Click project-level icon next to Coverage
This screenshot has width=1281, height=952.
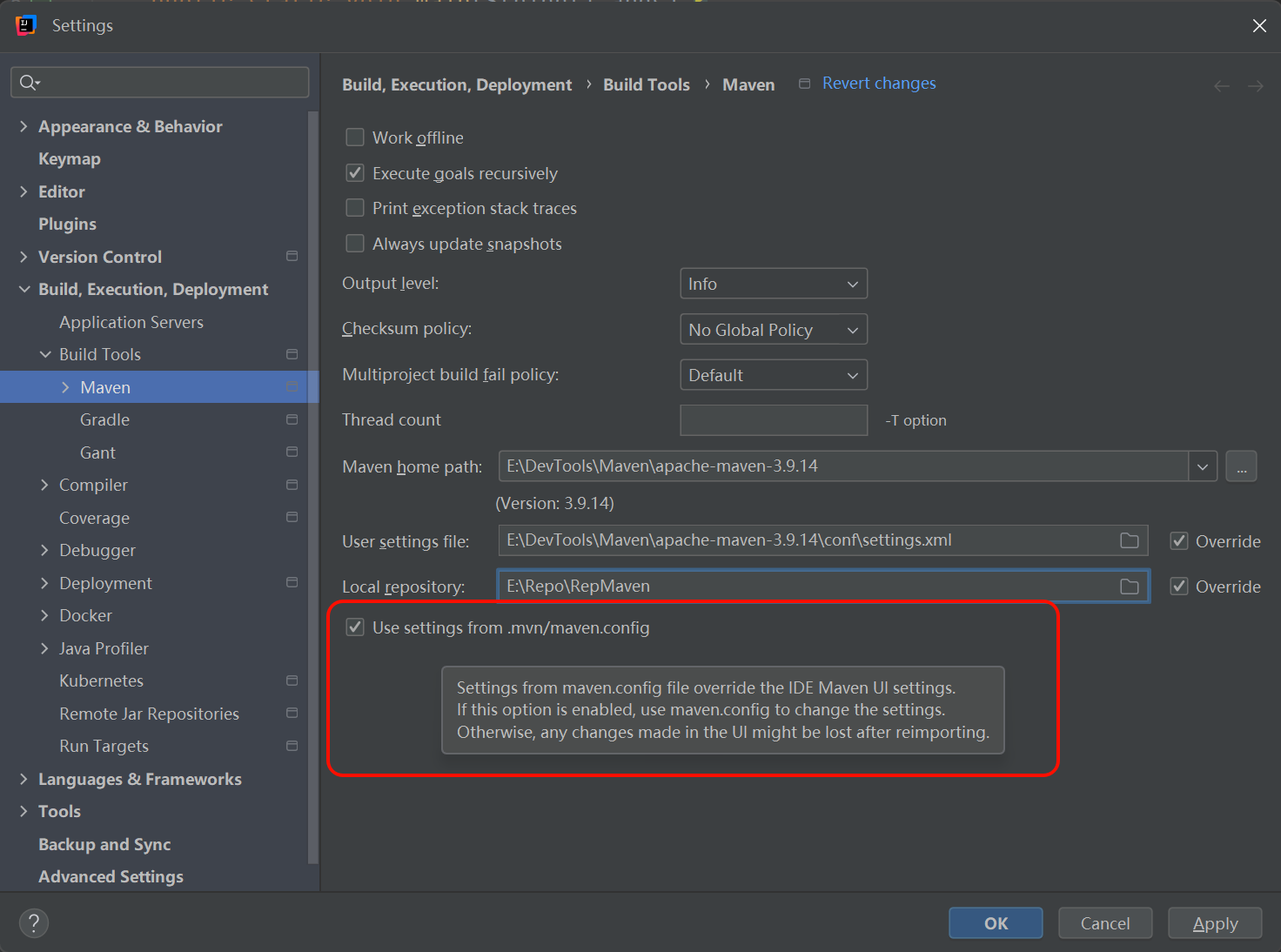click(x=292, y=517)
